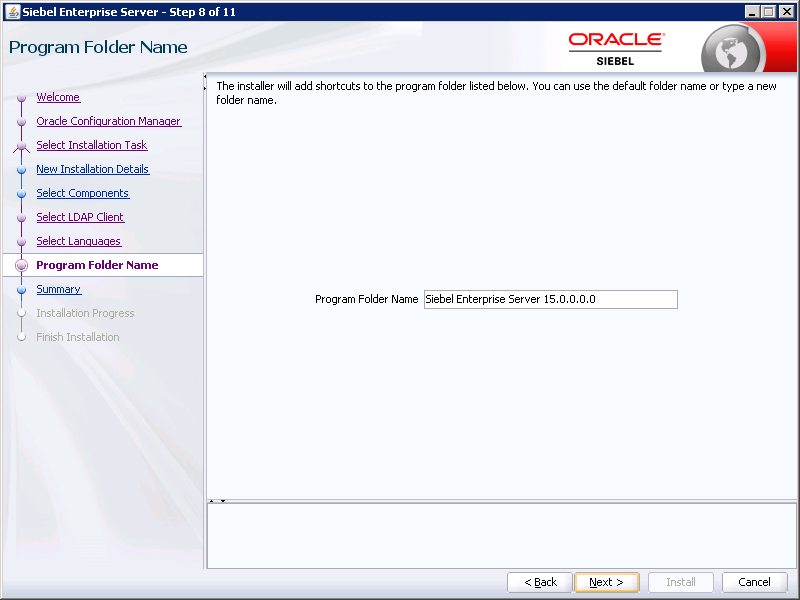Open the Welcome step link

(x=58, y=97)
